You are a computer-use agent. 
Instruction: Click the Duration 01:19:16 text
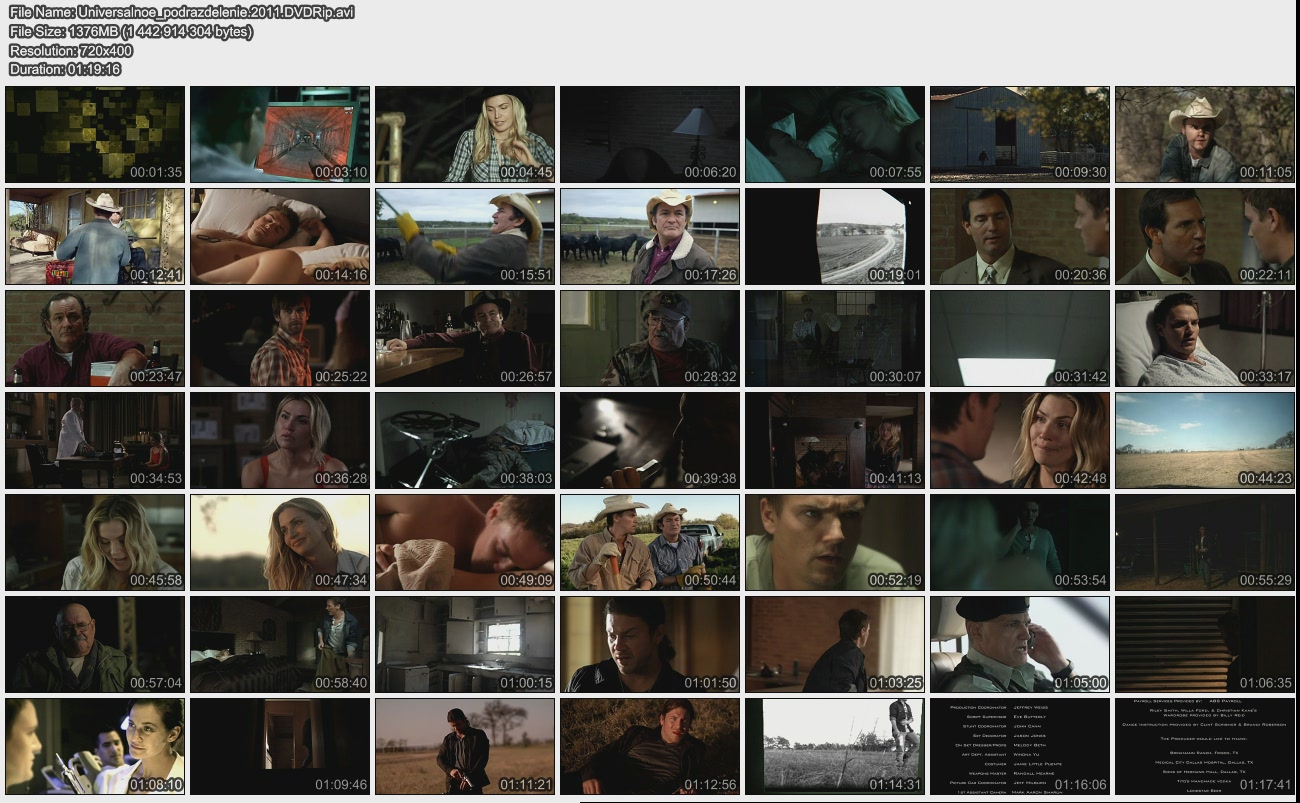point(65,69)
